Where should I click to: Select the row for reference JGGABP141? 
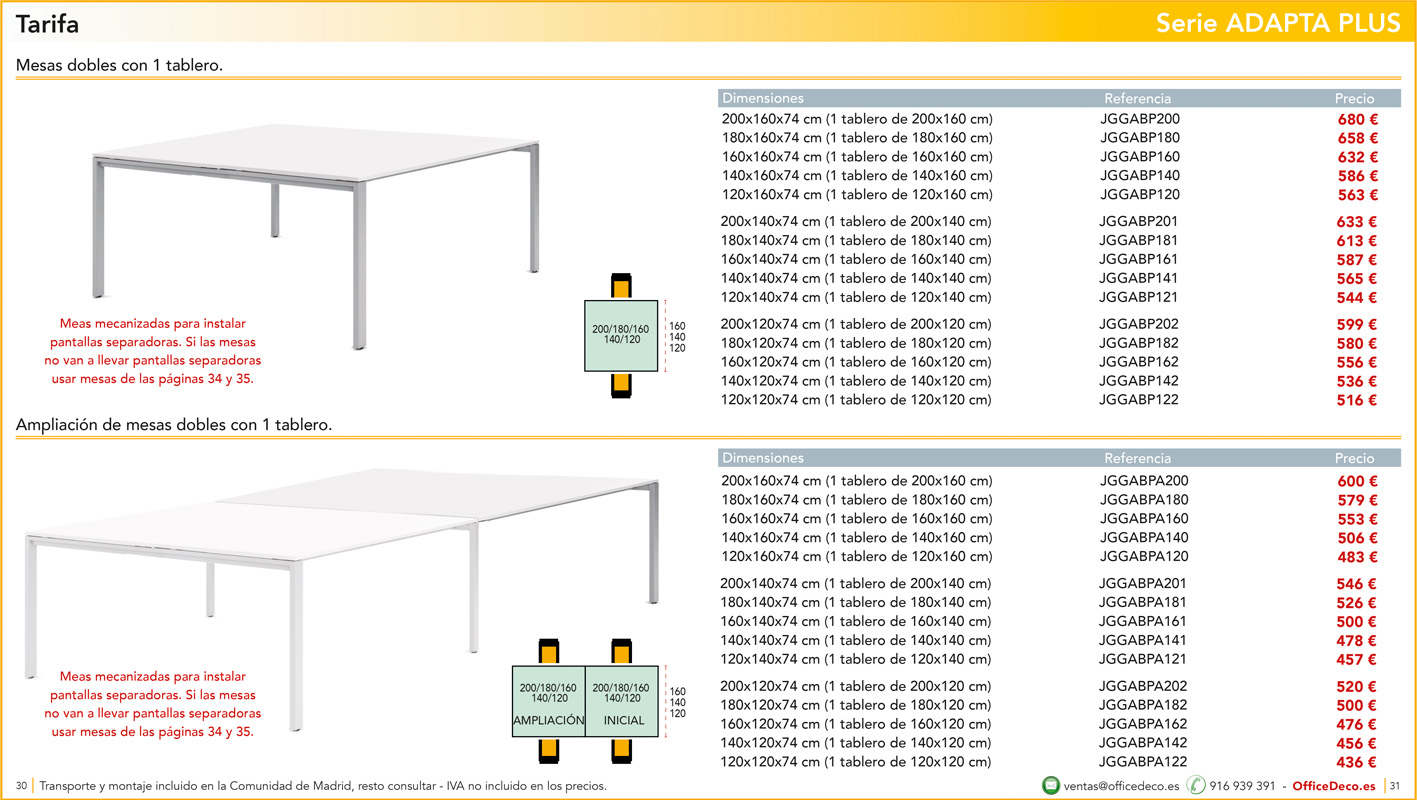tap(1049, 278)
